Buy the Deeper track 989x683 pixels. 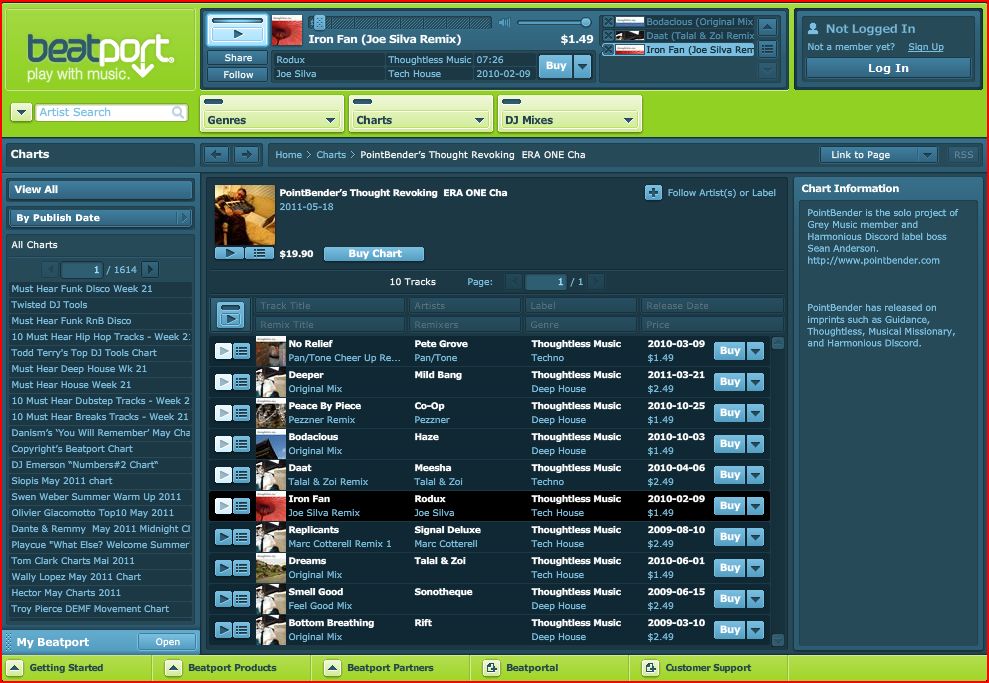coord(730,382)
